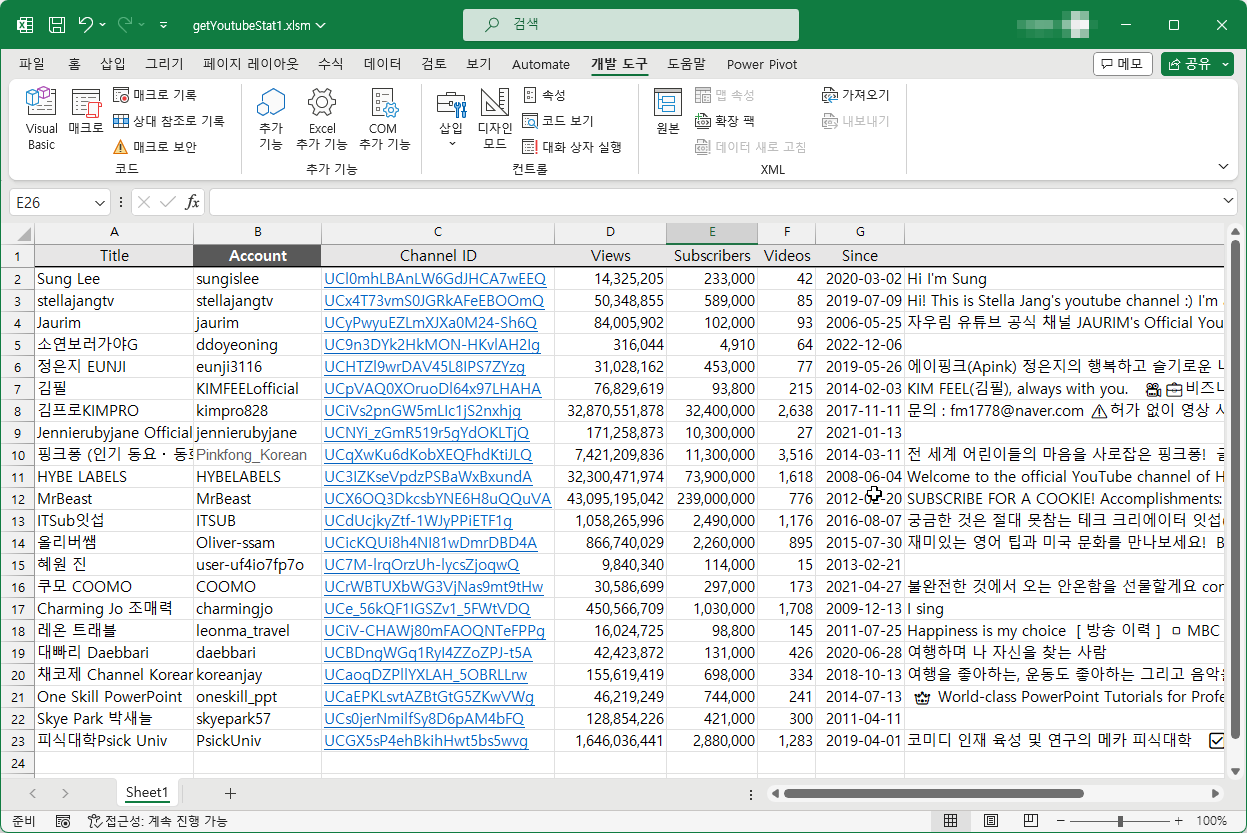Click the Comments (메모) button
The width and height of the screenshot is (1247, 833).
1122,64
